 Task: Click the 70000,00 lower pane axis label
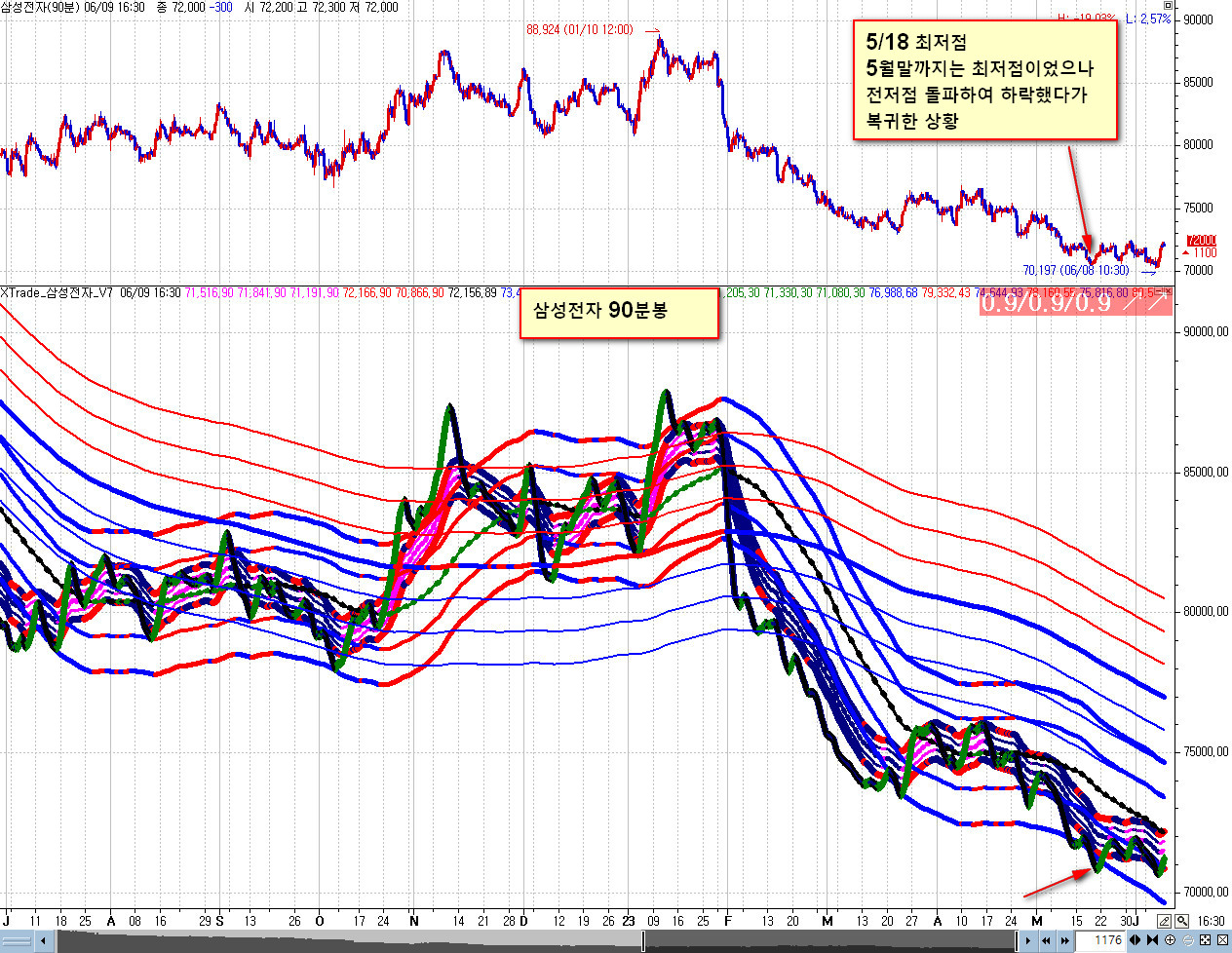(1207, 892)
